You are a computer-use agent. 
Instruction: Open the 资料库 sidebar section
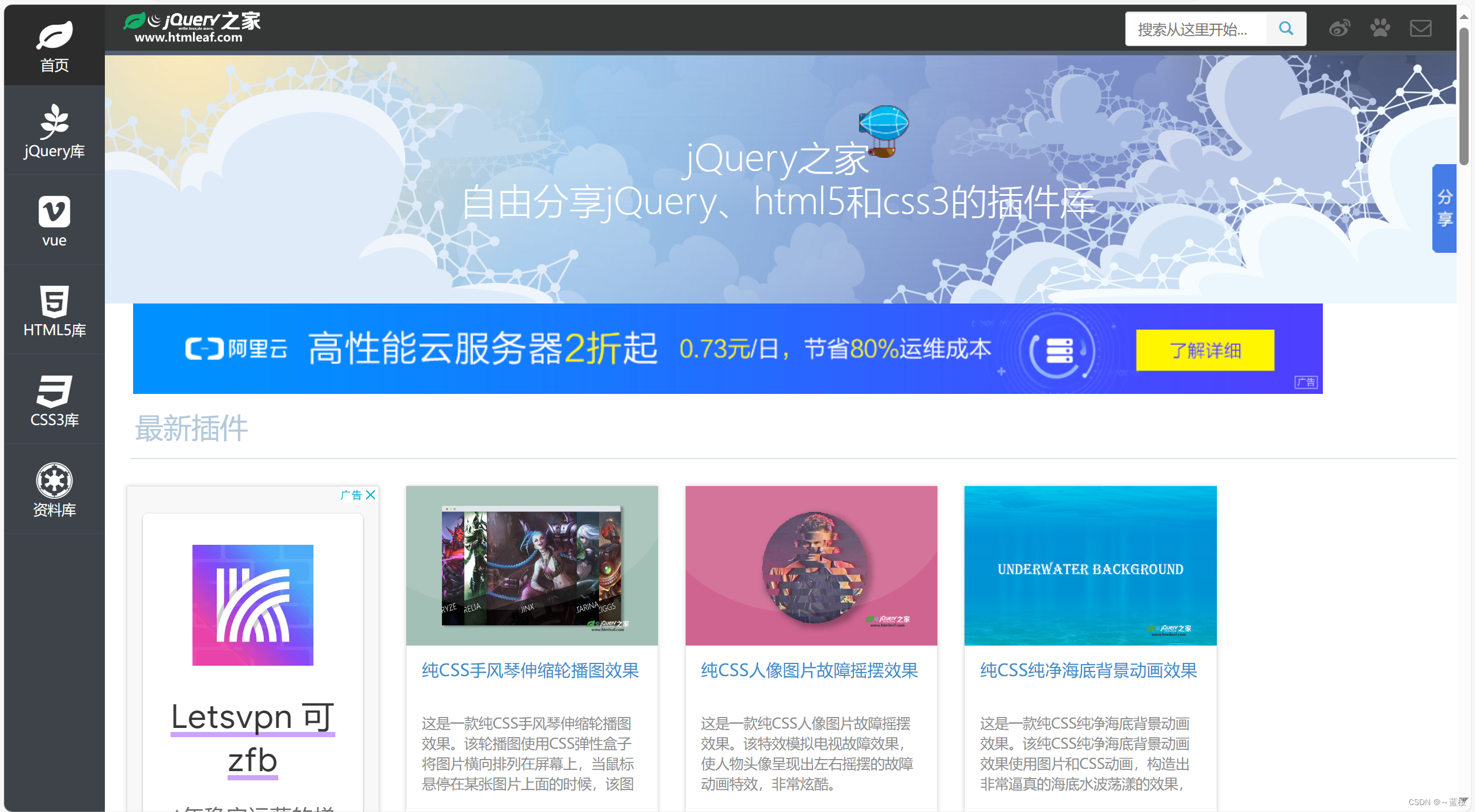coord(54,490)
